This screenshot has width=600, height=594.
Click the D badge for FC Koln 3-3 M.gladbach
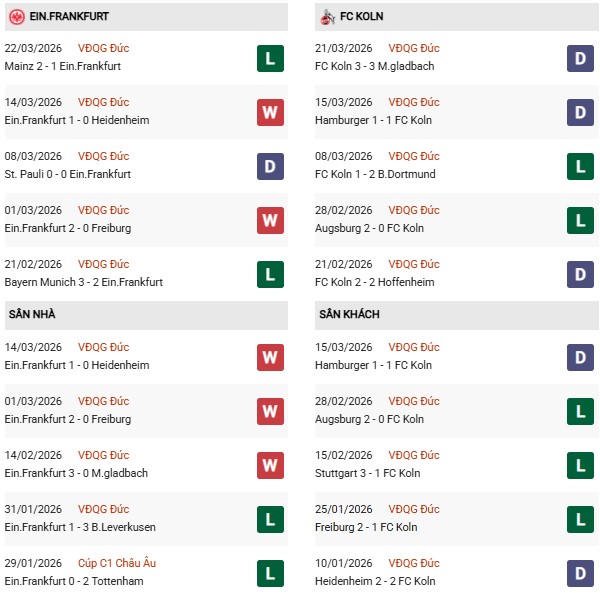580,58
